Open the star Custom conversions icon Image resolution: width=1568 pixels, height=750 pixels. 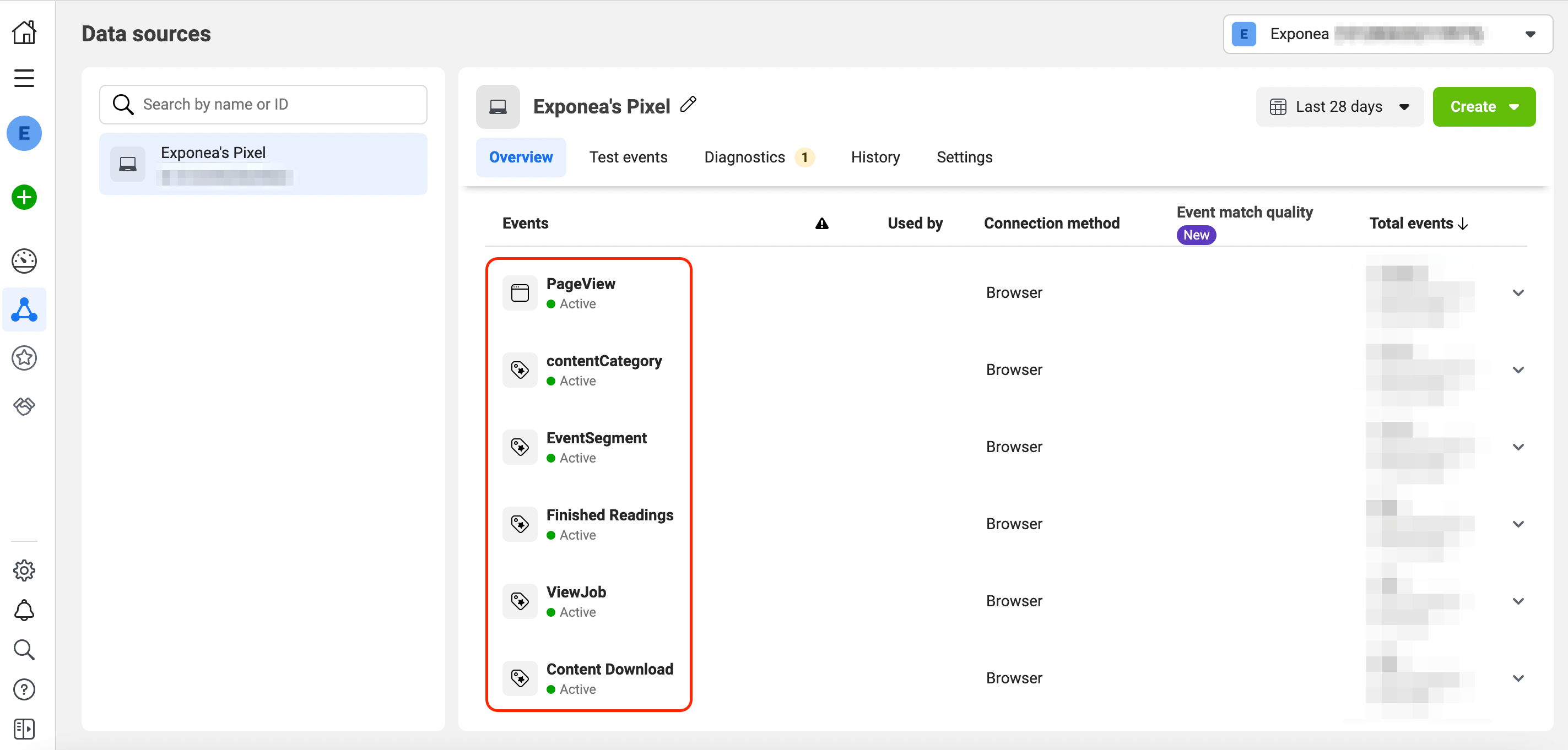pyautogui.click(x=24, y=358)
